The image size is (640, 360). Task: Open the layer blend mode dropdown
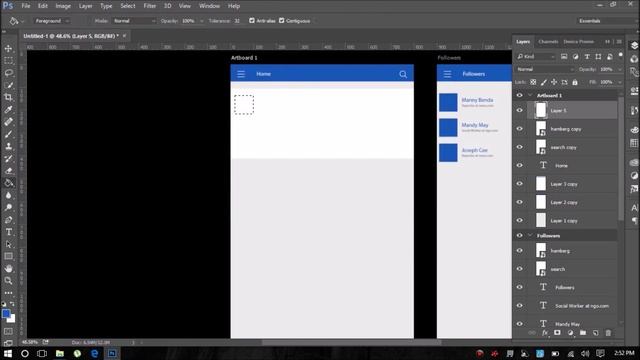pos(545,69)
